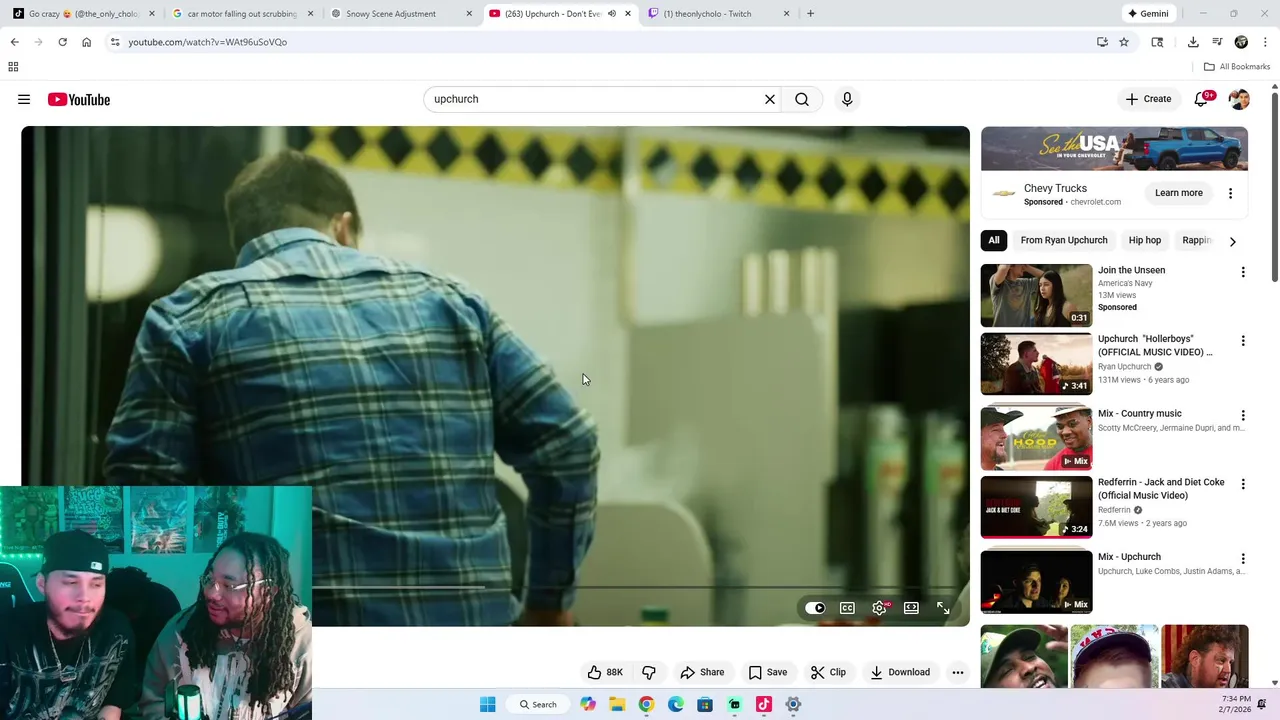Bookmark this page with the star
The image size is (1280, 720).
[x=1124, y=42]
